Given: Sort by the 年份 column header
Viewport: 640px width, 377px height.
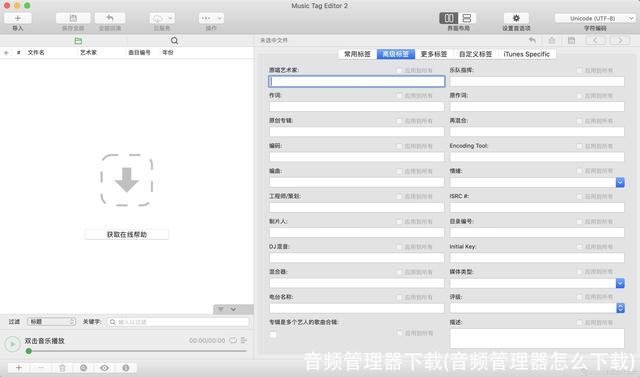Looking at the screenshot, I should [168, 53].
